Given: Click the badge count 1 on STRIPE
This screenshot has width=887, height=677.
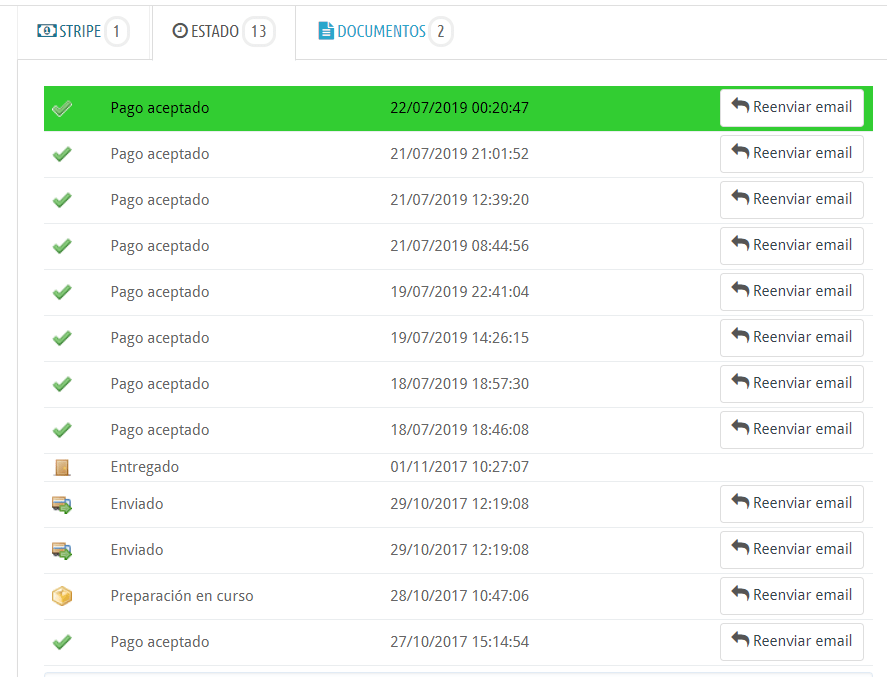Looking at the screenshot, I should coord(116,31).
